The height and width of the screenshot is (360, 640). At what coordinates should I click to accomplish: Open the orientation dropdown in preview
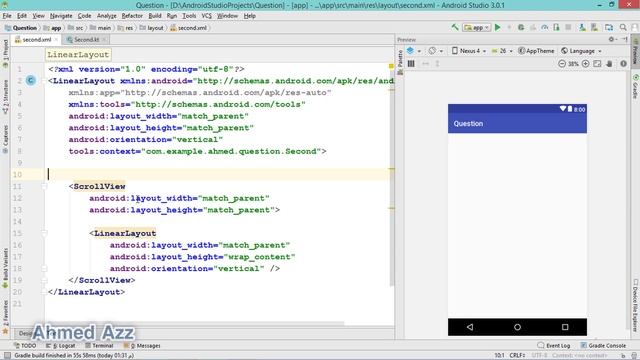pos(436,51)
